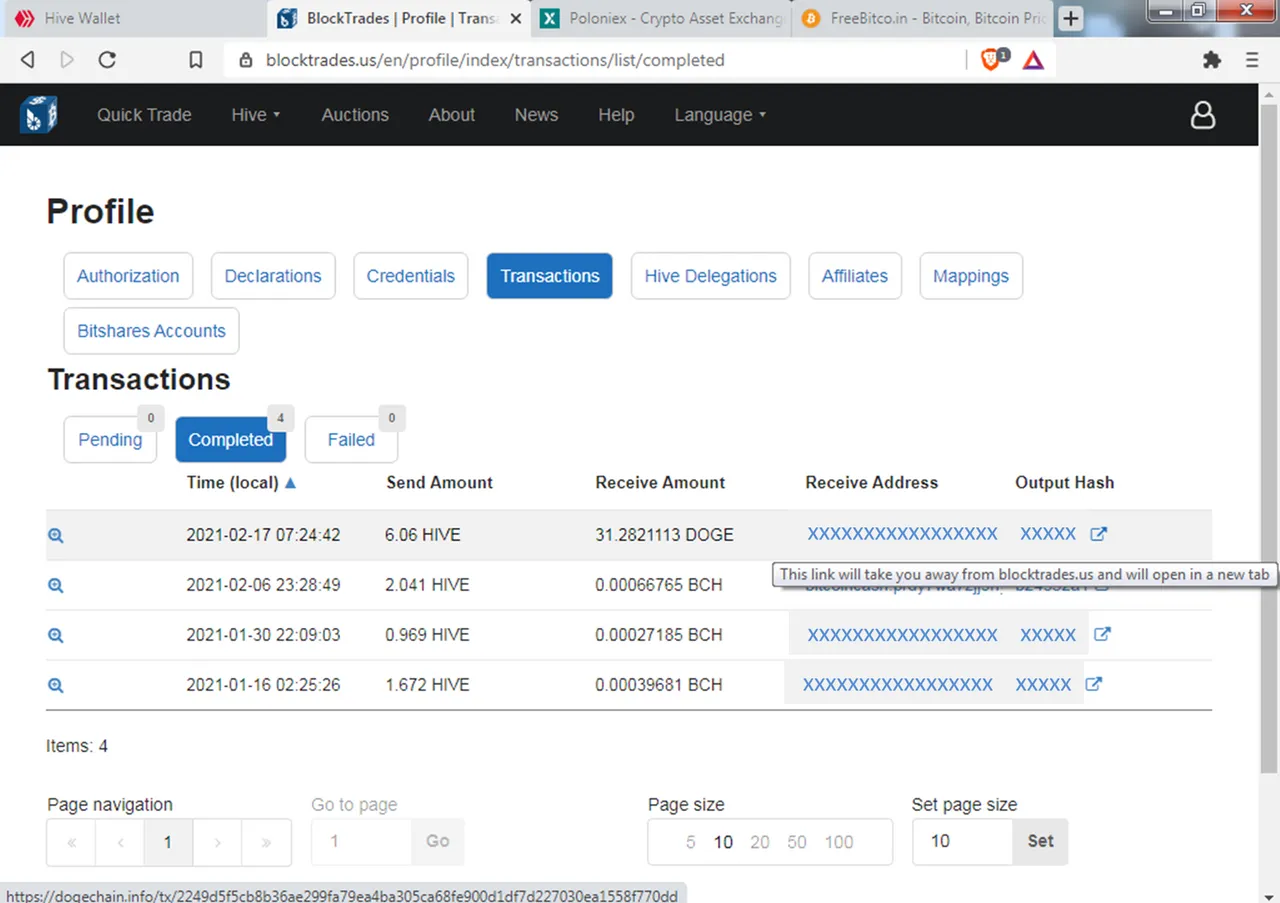Click the DOGE row receive address link
The width and height of the screenshot is (1280, 903).
(x=902, y=534)
